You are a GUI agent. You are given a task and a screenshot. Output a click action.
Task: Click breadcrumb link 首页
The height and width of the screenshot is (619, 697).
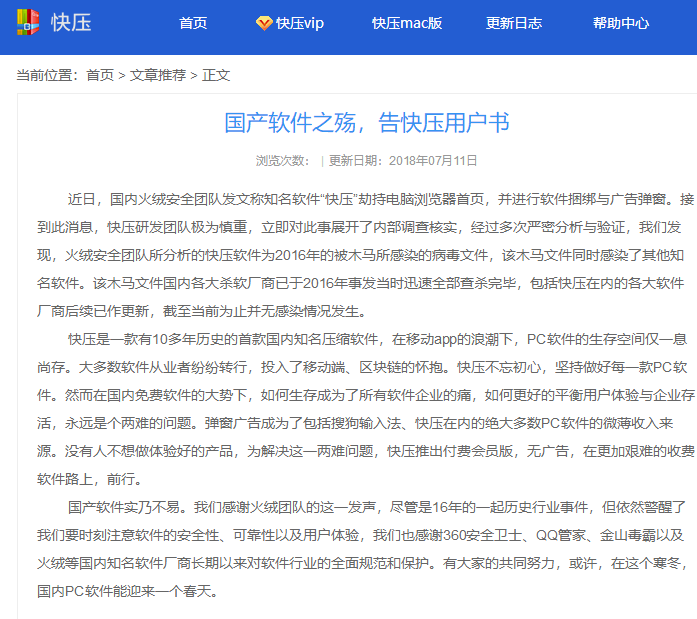(x=100, y=75)
